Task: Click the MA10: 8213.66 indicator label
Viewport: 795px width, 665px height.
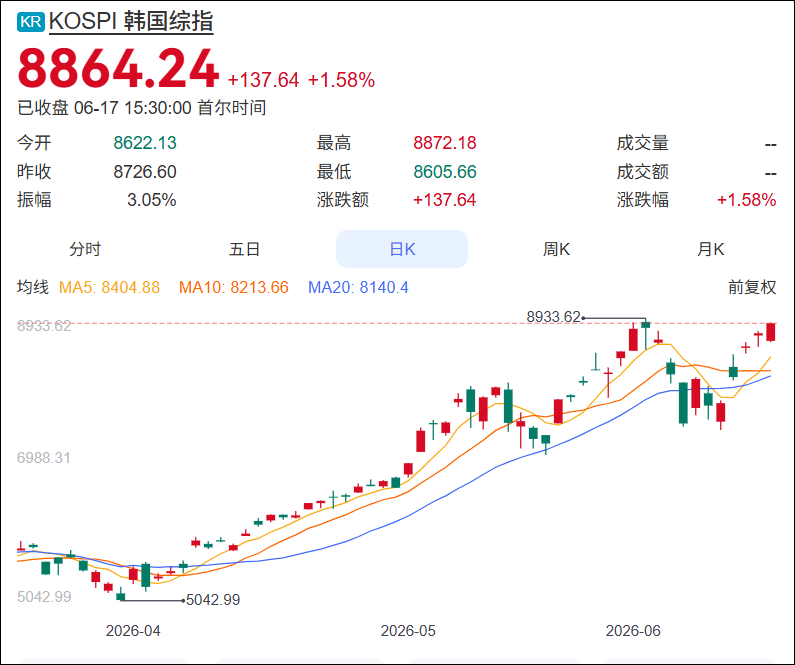Action: pyautogui.click(x=234, y=287)
